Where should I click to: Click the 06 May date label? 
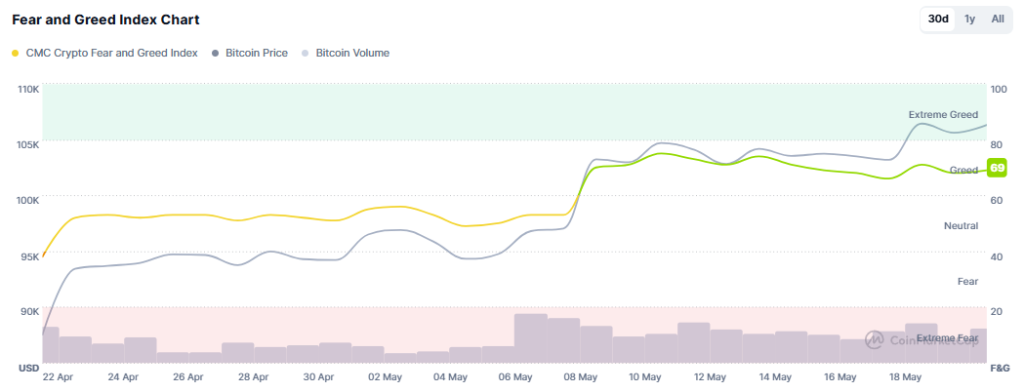[x=515, y=378]
